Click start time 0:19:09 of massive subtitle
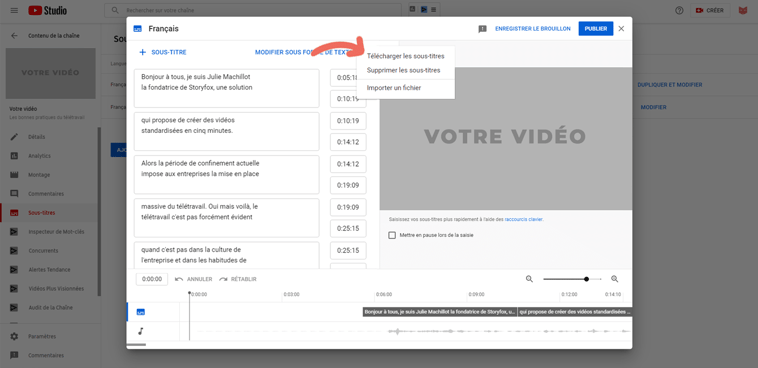758x368 pixels. click(x=348, y=207)
